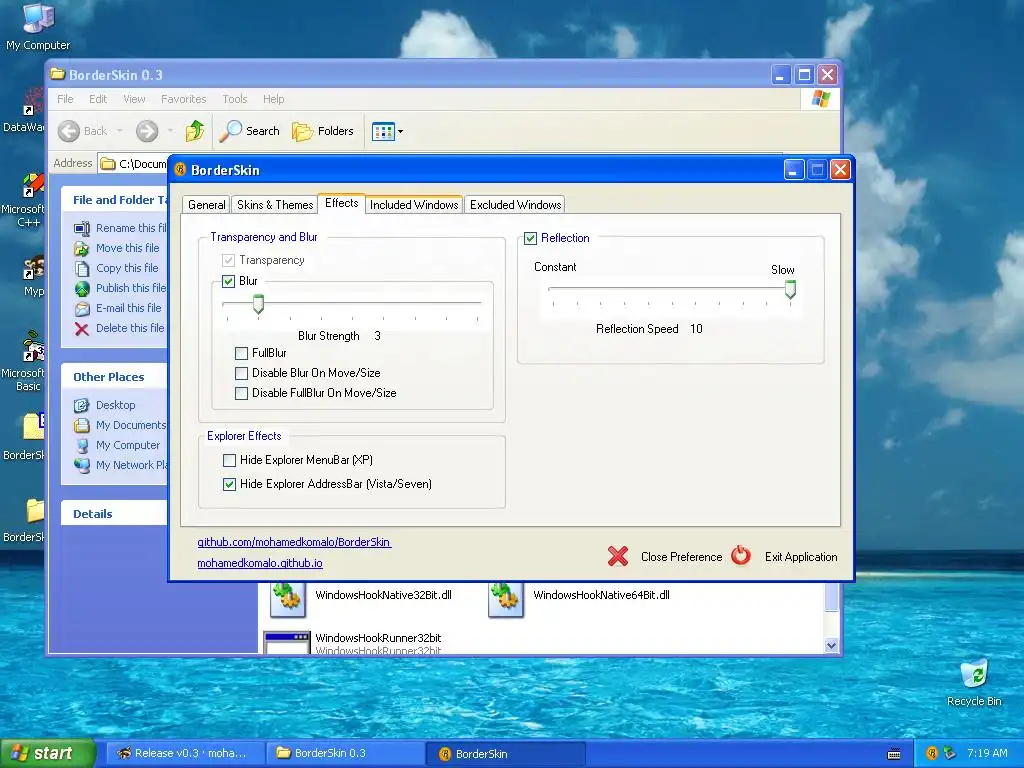Open the mohamedkomalo.github.io link
1024x768 pixels.
tap(260, 563)
